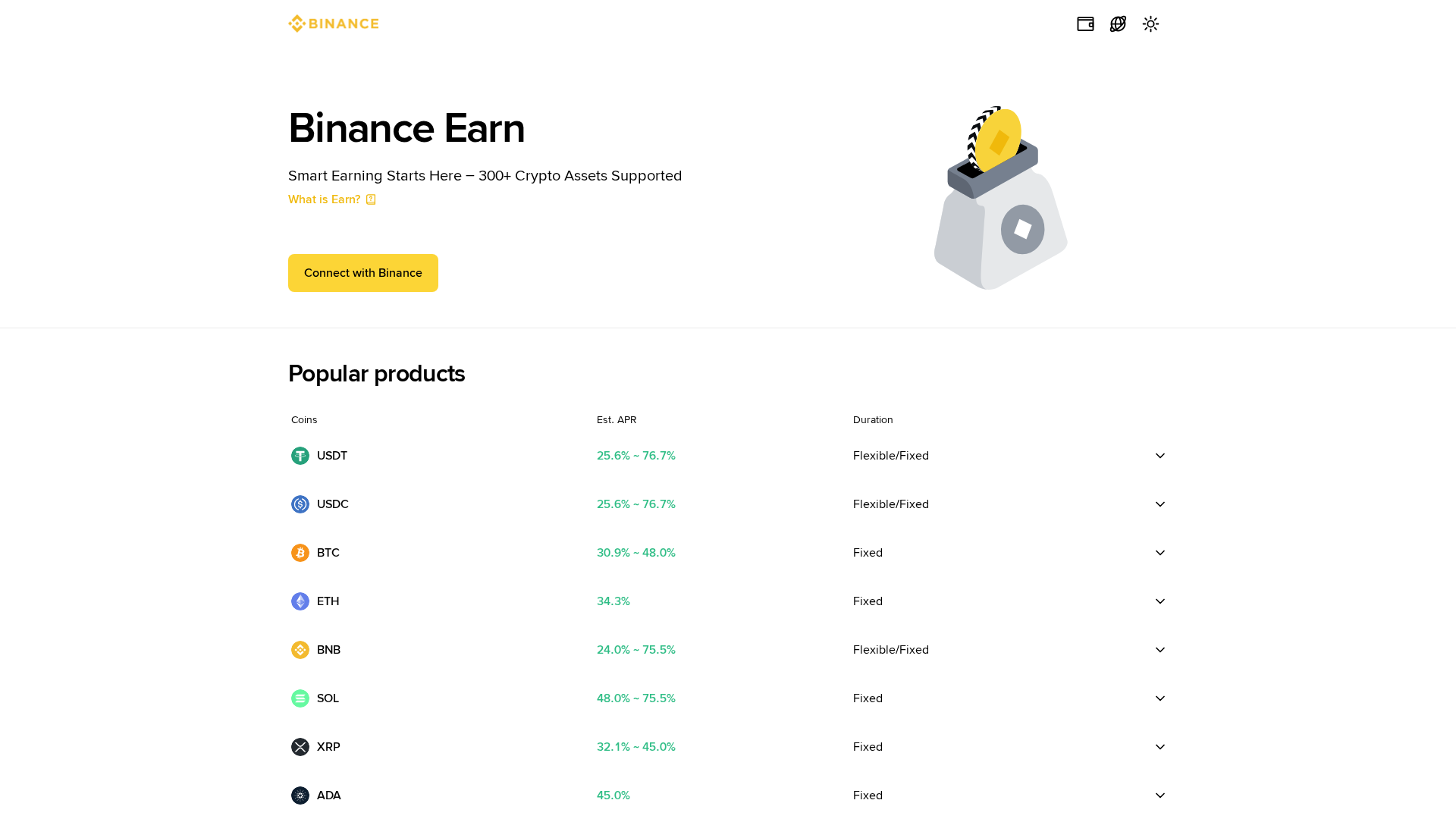
Task: Click BTC's 30.9% ~ 48.0% APR
Action: point(636,553)
